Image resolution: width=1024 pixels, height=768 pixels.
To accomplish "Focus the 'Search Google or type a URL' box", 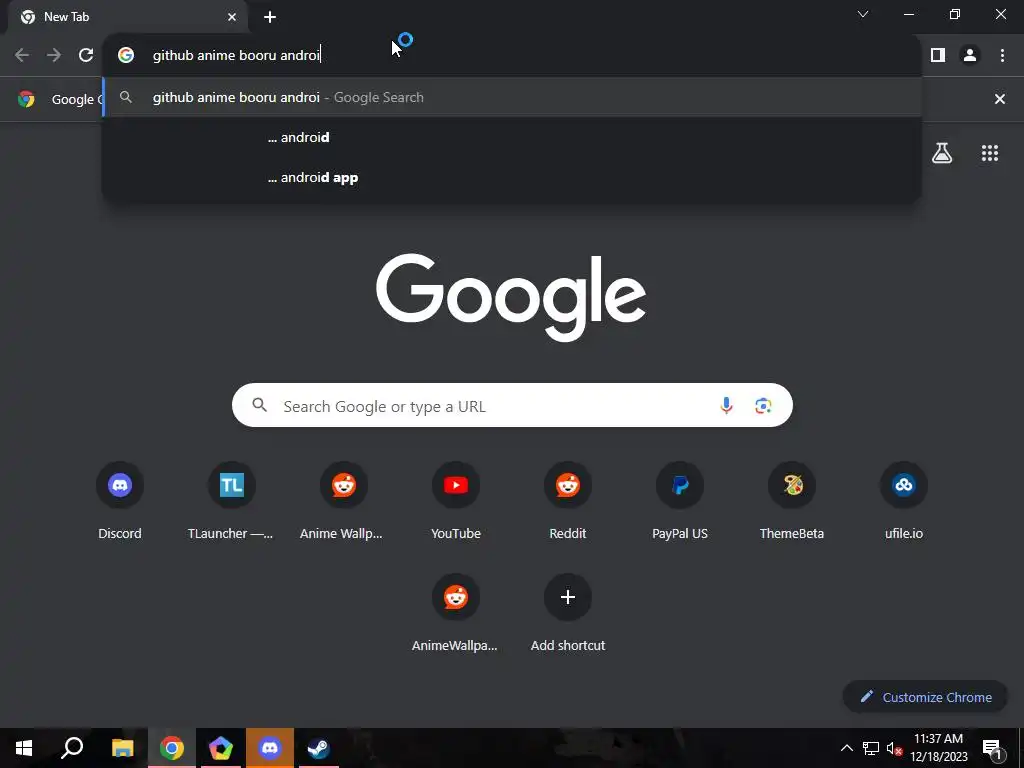I will (x=512, y=406).
